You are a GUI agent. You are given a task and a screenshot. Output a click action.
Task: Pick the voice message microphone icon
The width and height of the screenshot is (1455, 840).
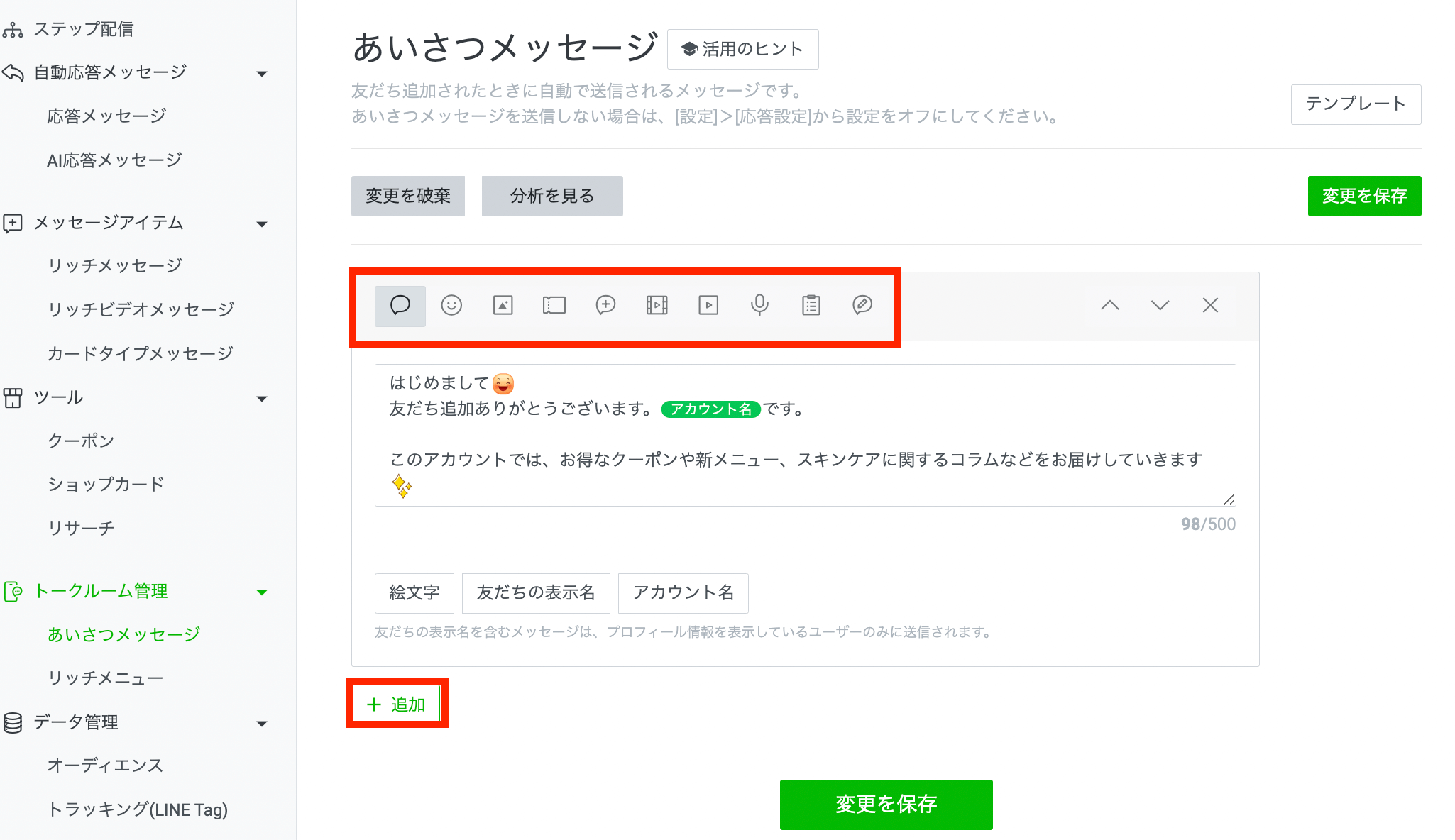[x=759, y=306]
